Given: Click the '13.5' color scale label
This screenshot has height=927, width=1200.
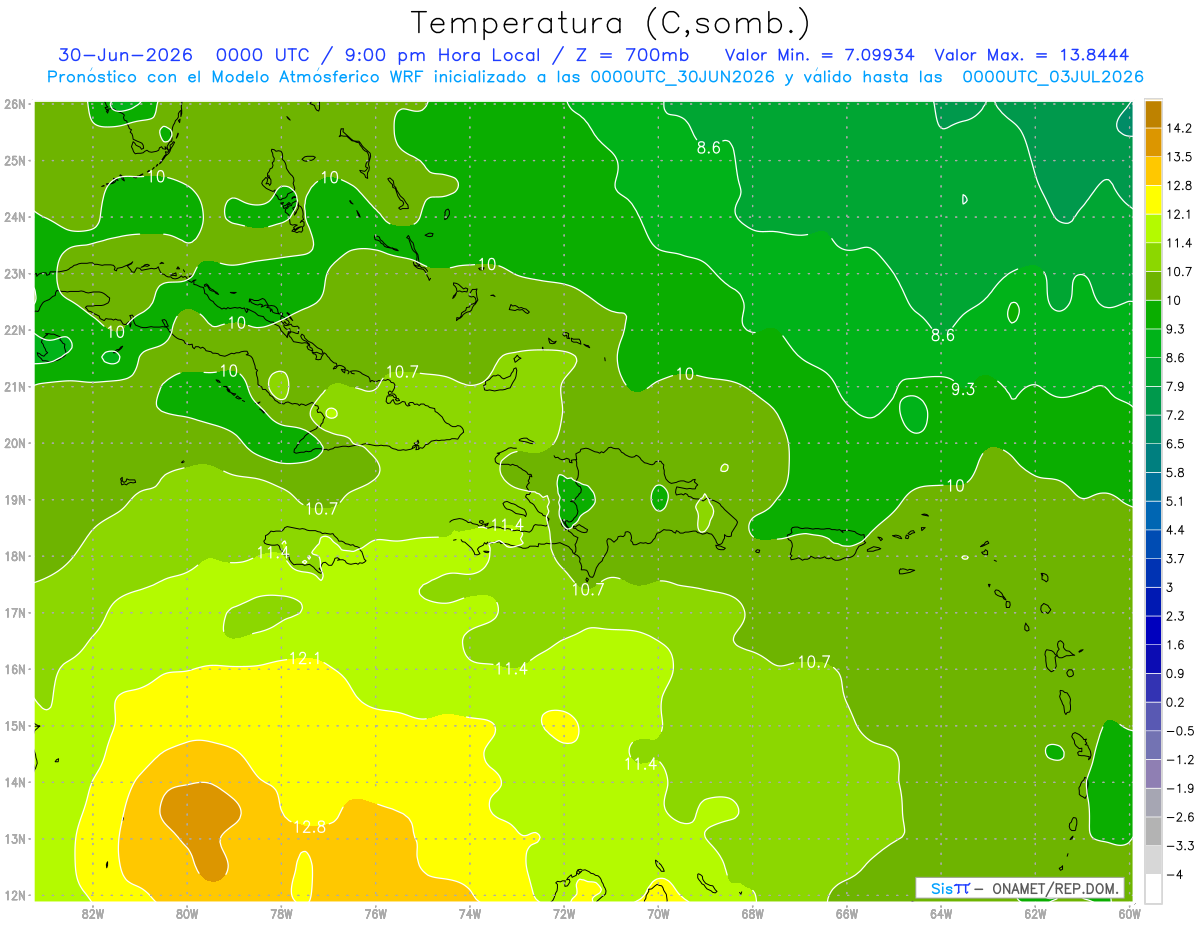Looking at the screenshot, I should click(1178, 157).
